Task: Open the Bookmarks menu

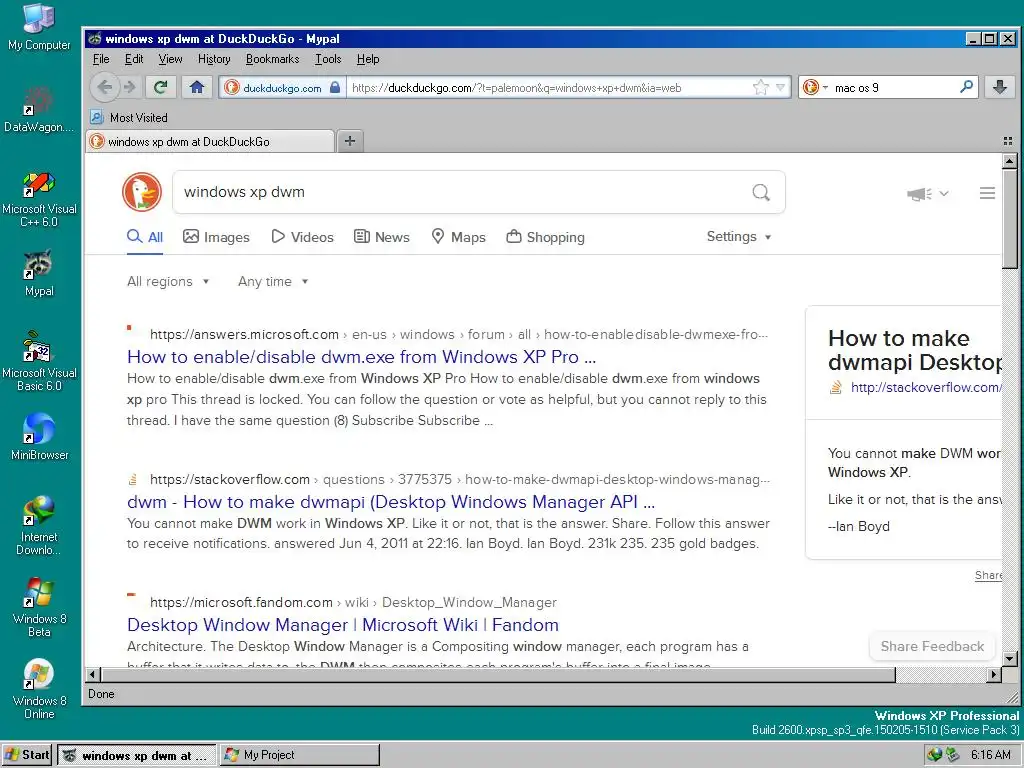Action: [272, 59]
